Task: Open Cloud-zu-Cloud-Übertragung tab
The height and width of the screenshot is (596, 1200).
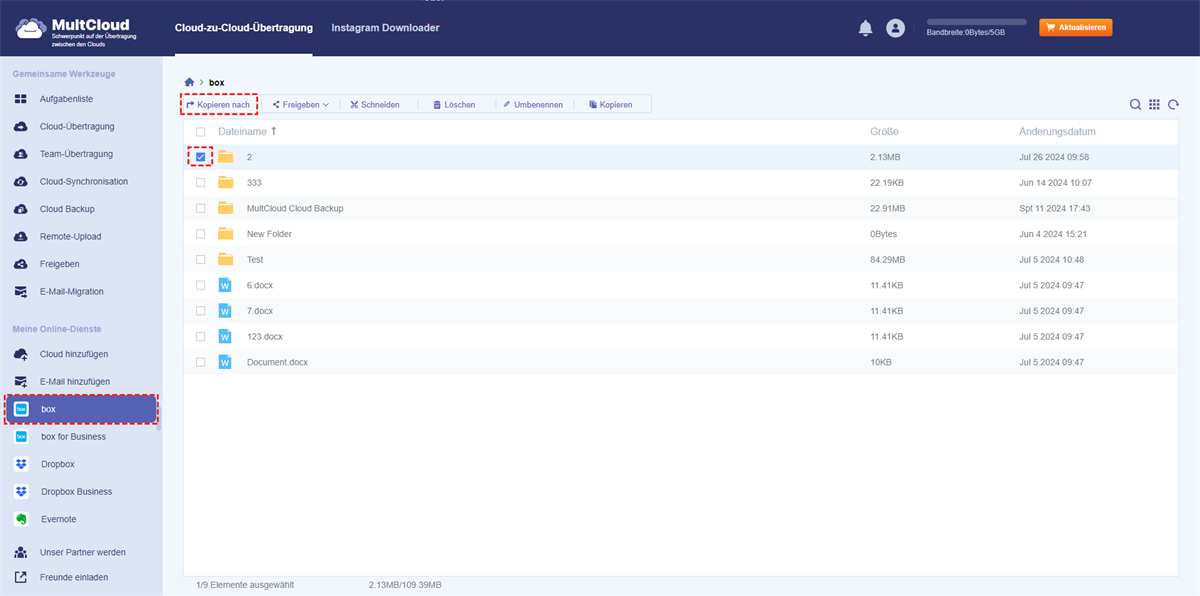Action: (x=243, y=28)
